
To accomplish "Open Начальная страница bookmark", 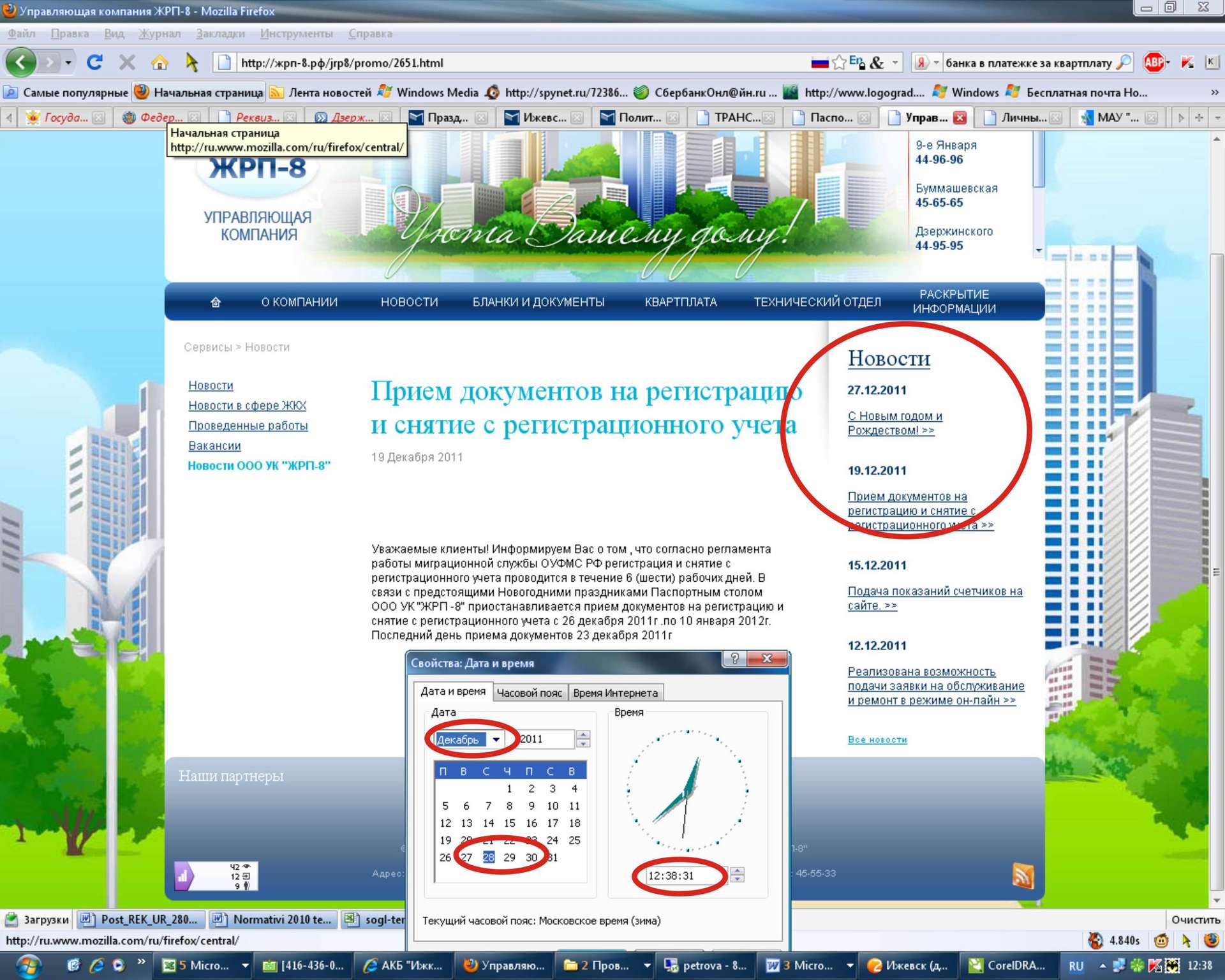I will 200,93.
